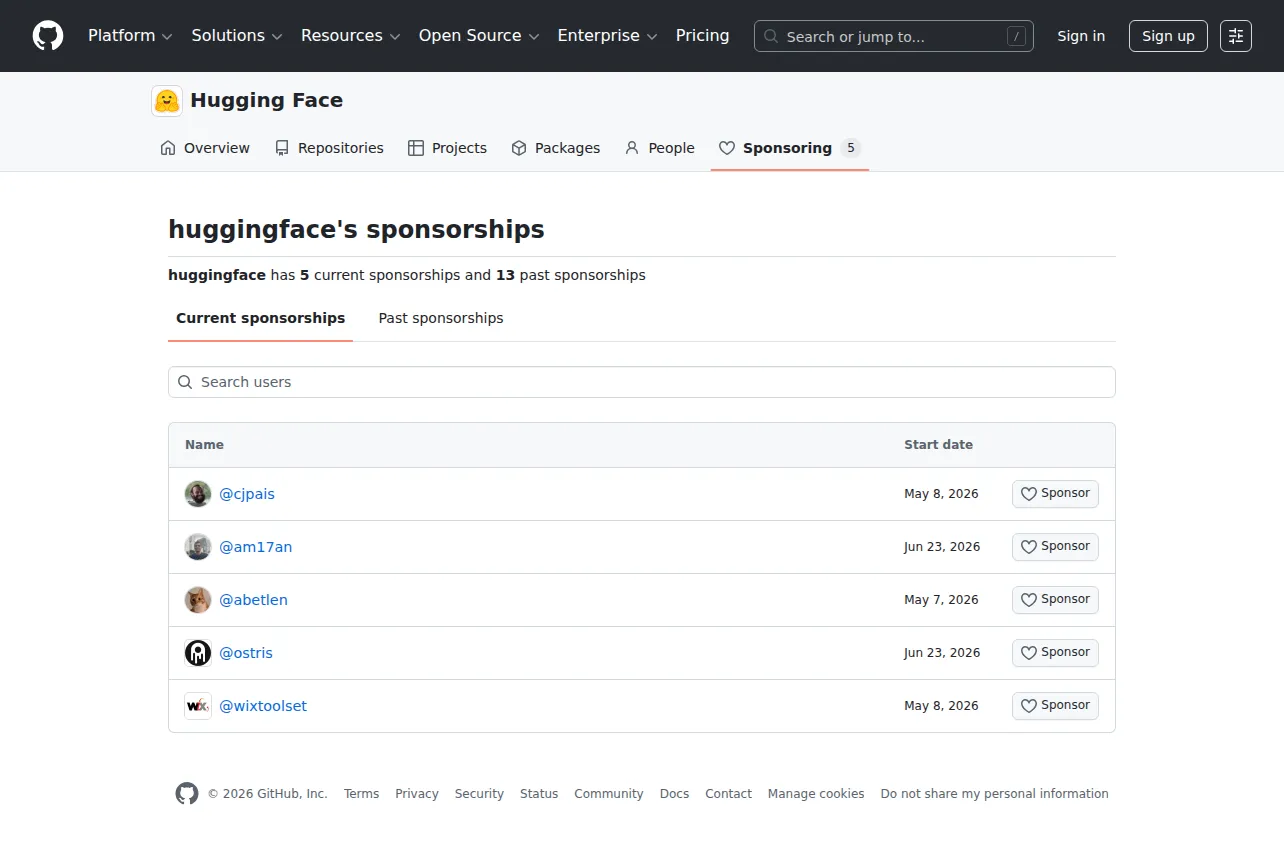The width and height of the screenshot is (1284, 847).
Task: Sponsor the user ostris
Action: tap(1055, 653)
